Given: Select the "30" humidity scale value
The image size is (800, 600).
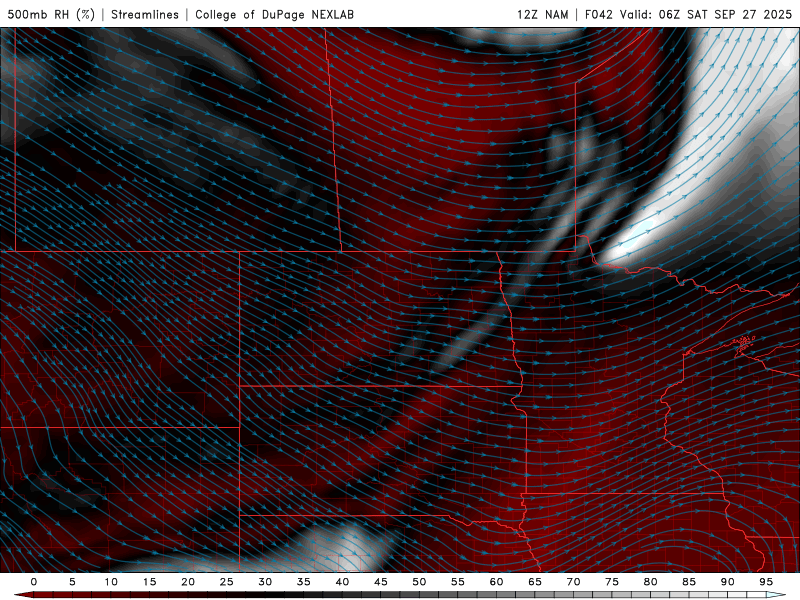Looking at the screenshot, I should [x=265, y=582].
